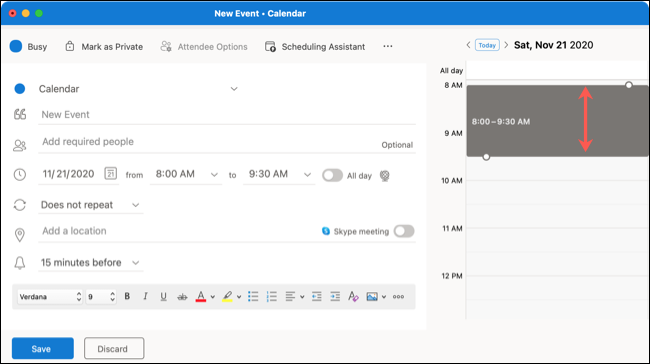Open the more options ellipsis menu
The width and height of the screenshot is (650, 364).
click(x=388, y=46)
